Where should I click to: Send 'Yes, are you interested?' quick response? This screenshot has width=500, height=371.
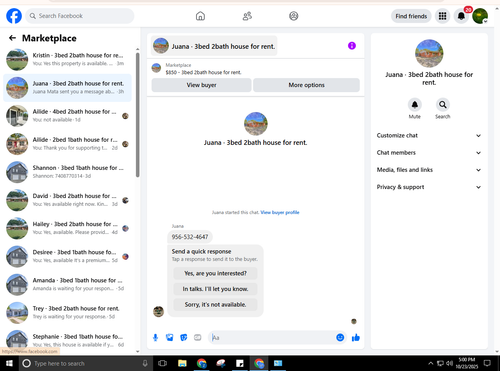(x=215, y=273)
